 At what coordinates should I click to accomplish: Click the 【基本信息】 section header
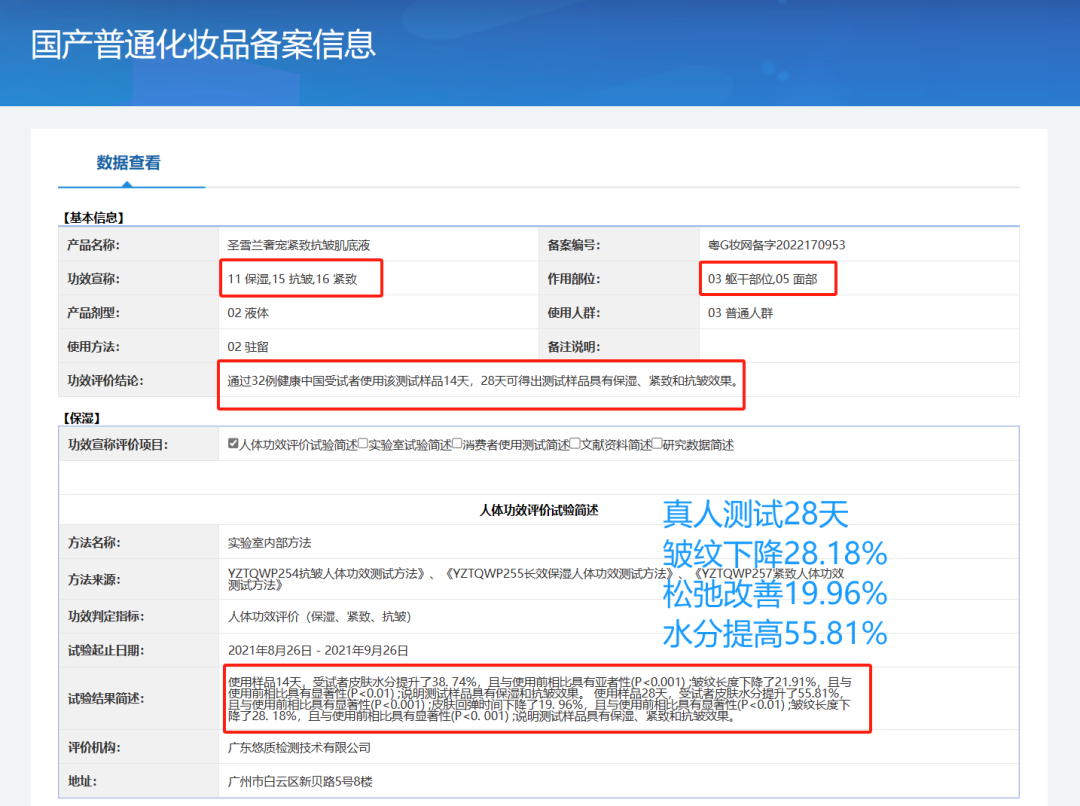[x=93, y=218]
